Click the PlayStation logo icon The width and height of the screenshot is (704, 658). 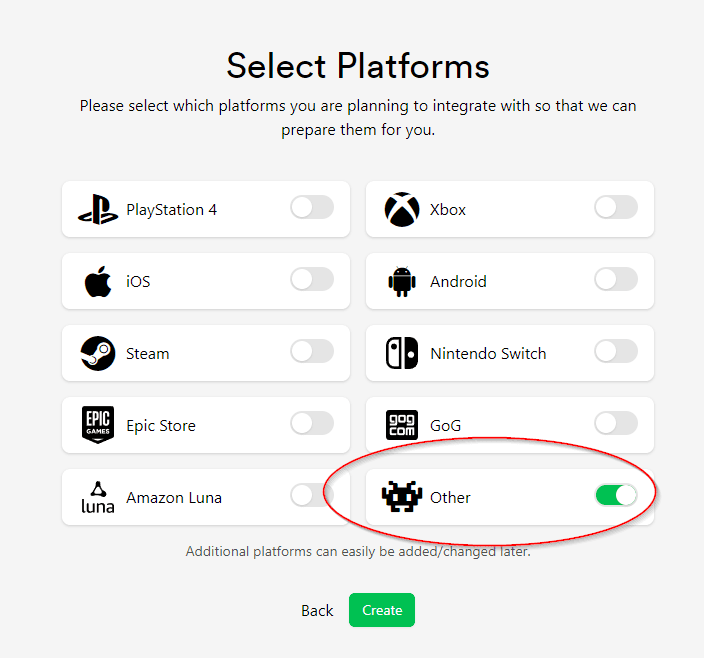(98, 210)
